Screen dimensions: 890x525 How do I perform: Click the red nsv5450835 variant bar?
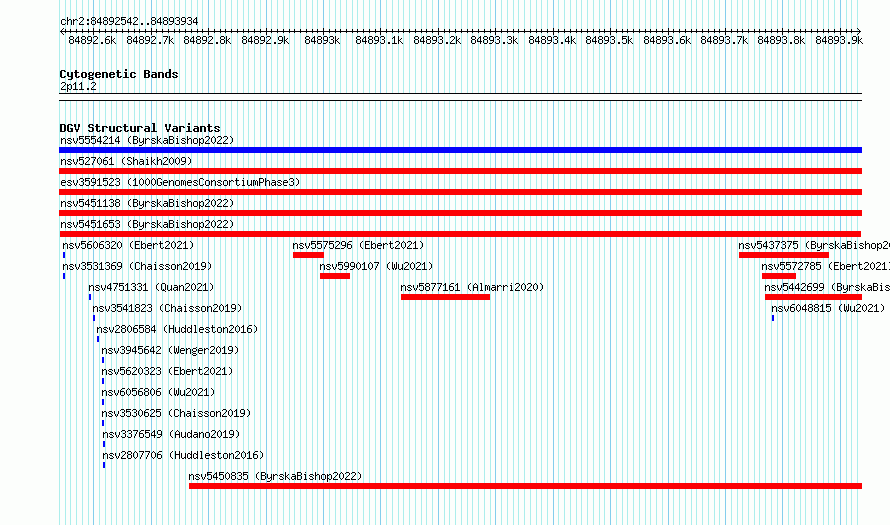click(526, 486)
